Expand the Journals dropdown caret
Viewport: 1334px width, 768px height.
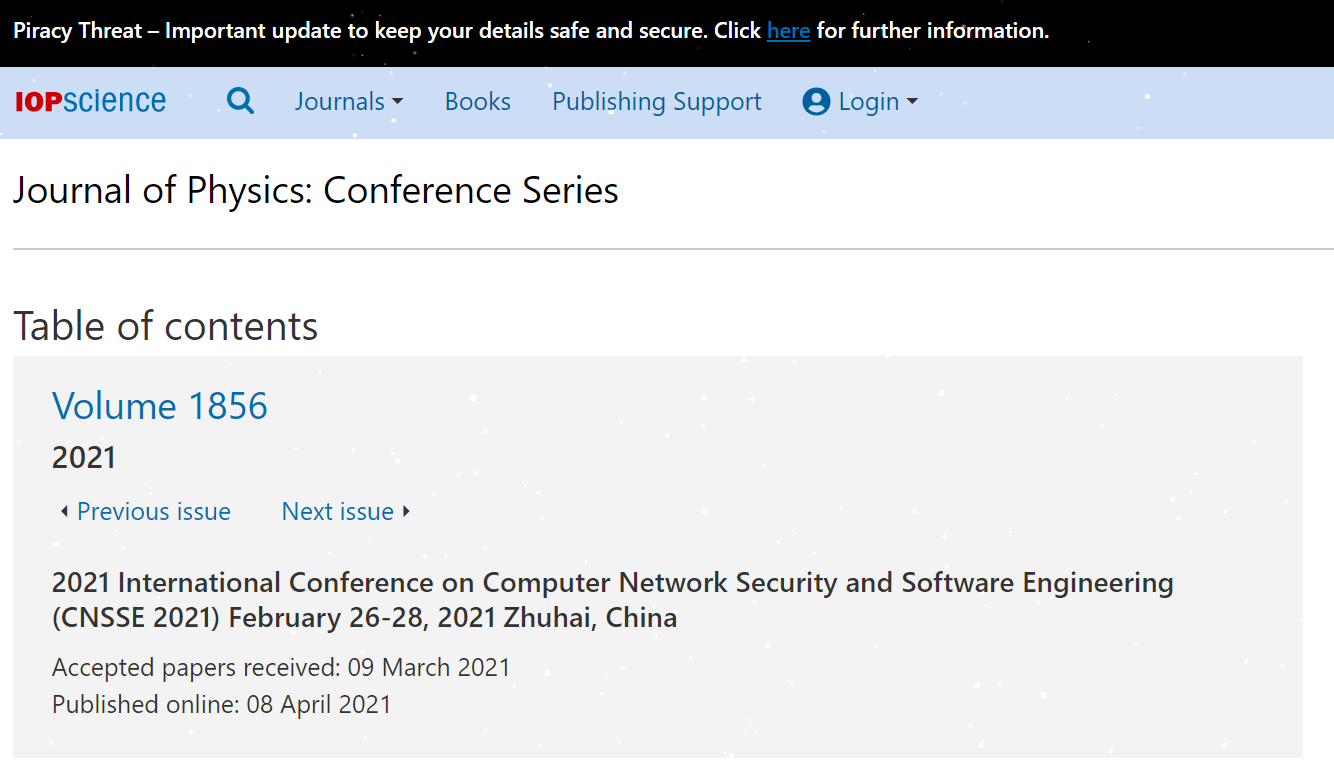coord(397,102)
